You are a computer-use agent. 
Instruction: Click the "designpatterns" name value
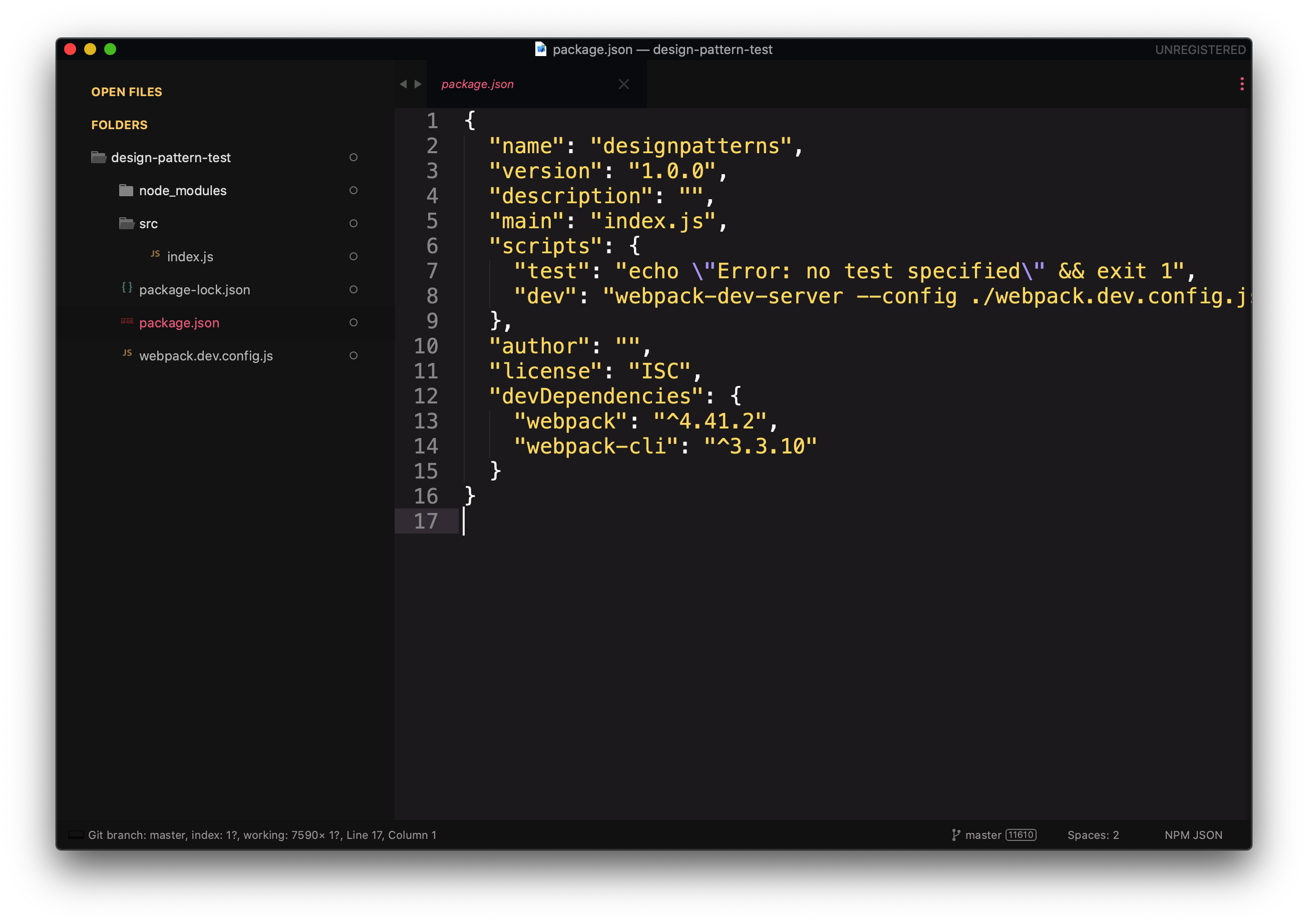(x=691, y=146)
